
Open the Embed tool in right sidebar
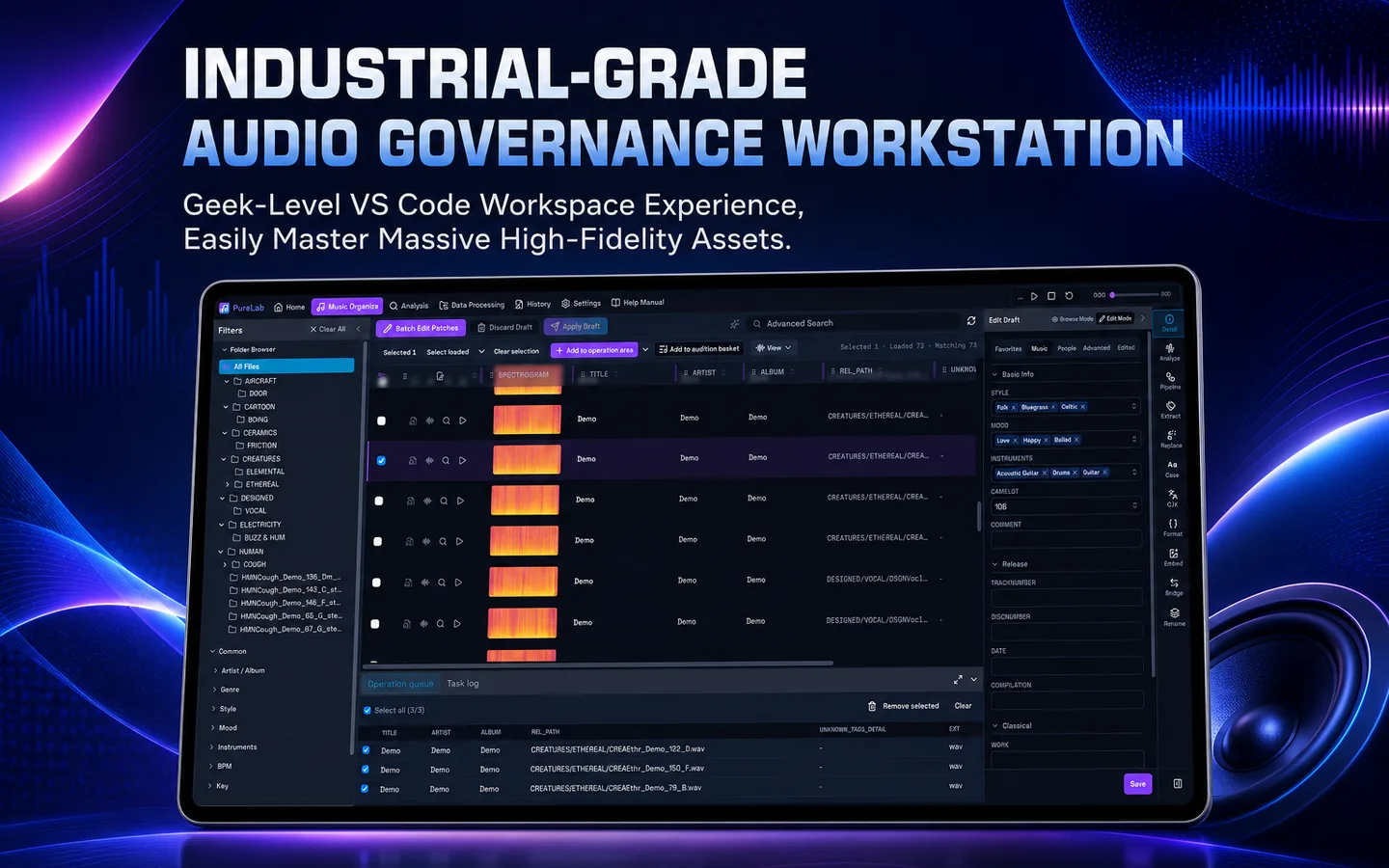click(1173, 557)
